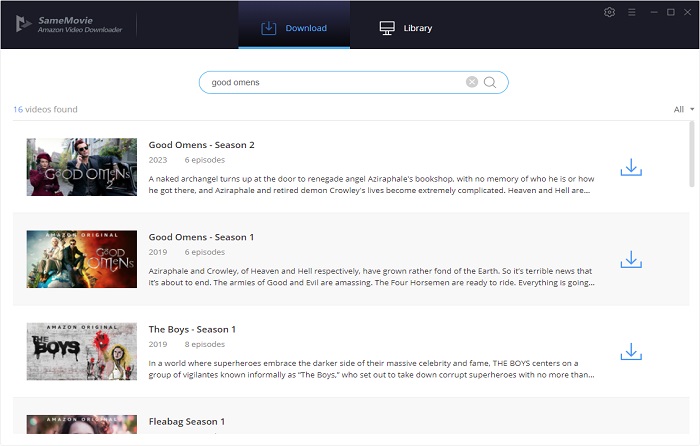The height and width of the screenshot is (446, 700).
Task: Select The Boys poster thumbnail
Action: click(x=82, y=351)
